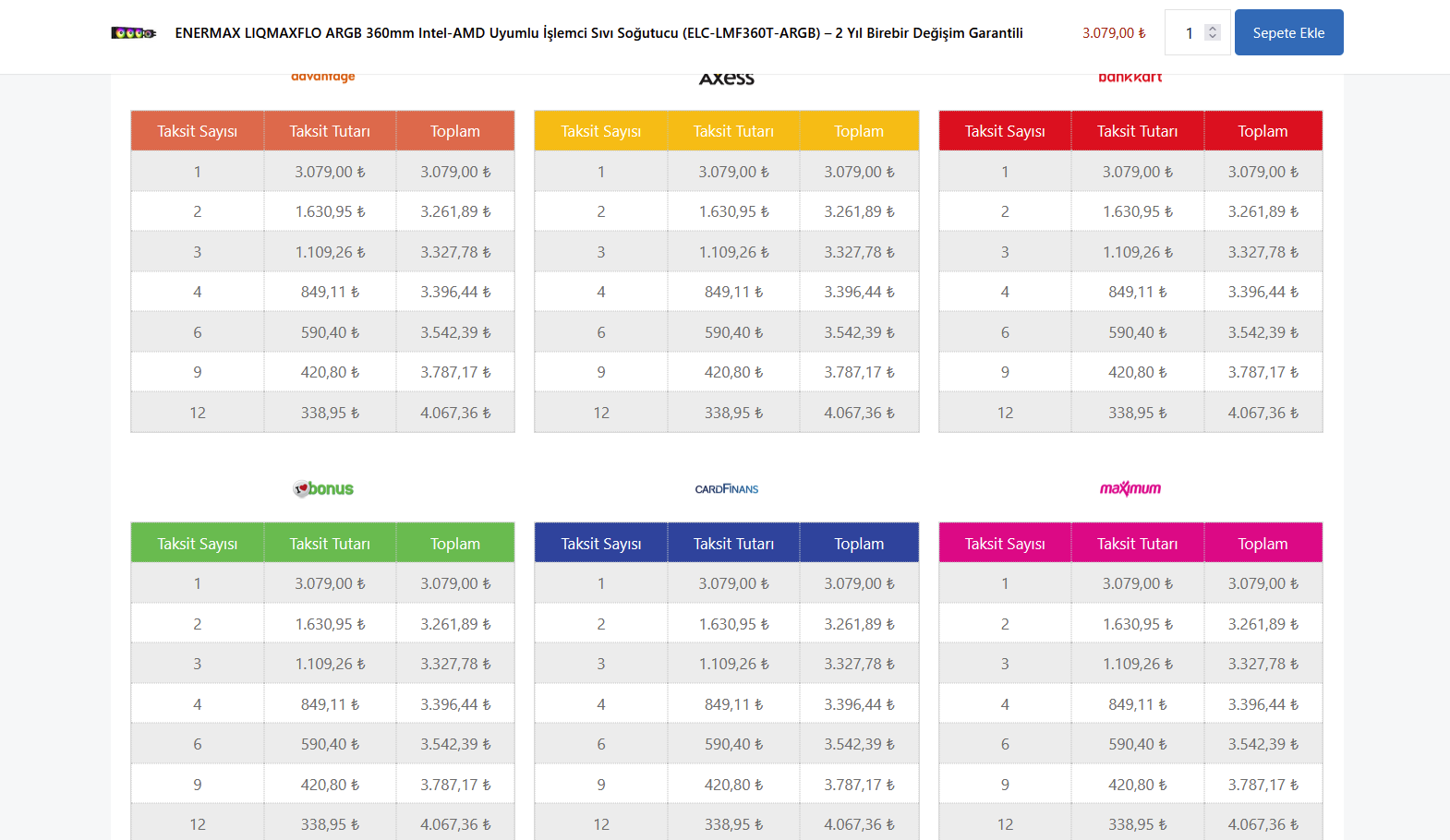Click 1.630,95 ₺ in the orange Advantage table

tap(330, 211)
